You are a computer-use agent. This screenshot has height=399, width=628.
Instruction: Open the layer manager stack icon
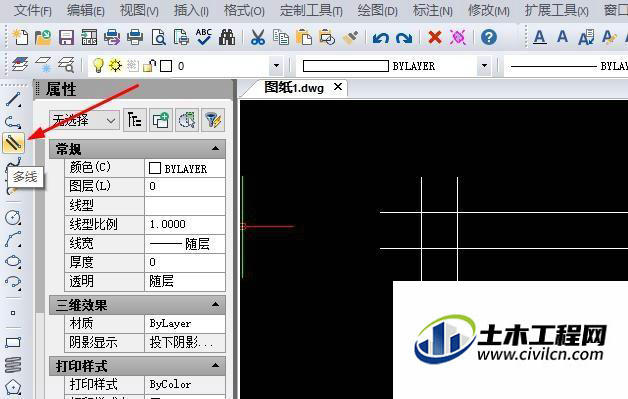click(20, 64)
